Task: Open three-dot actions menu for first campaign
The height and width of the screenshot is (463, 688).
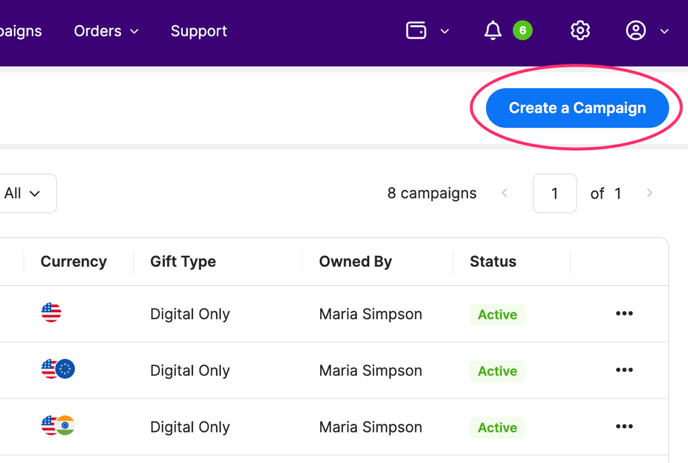Action: pos(624,314)
